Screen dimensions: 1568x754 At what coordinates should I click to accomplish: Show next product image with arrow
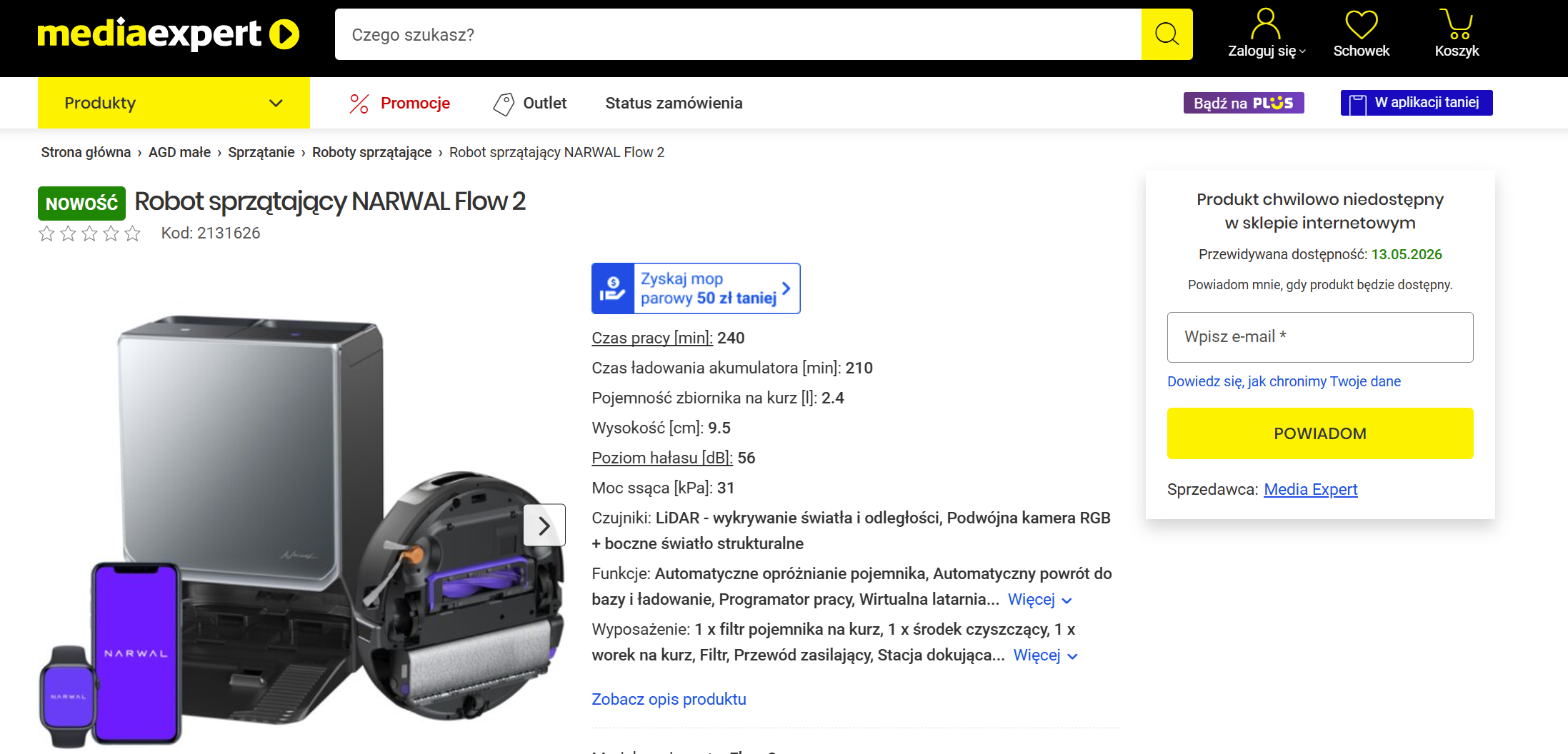coord(544,526)
